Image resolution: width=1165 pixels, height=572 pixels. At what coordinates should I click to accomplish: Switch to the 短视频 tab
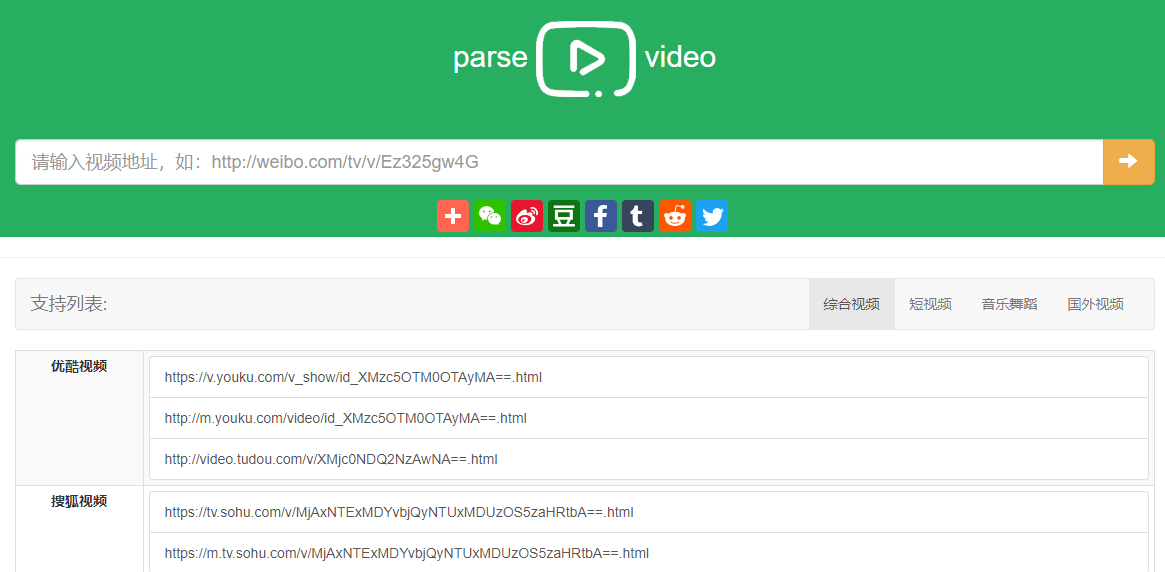tap(930, 304)
